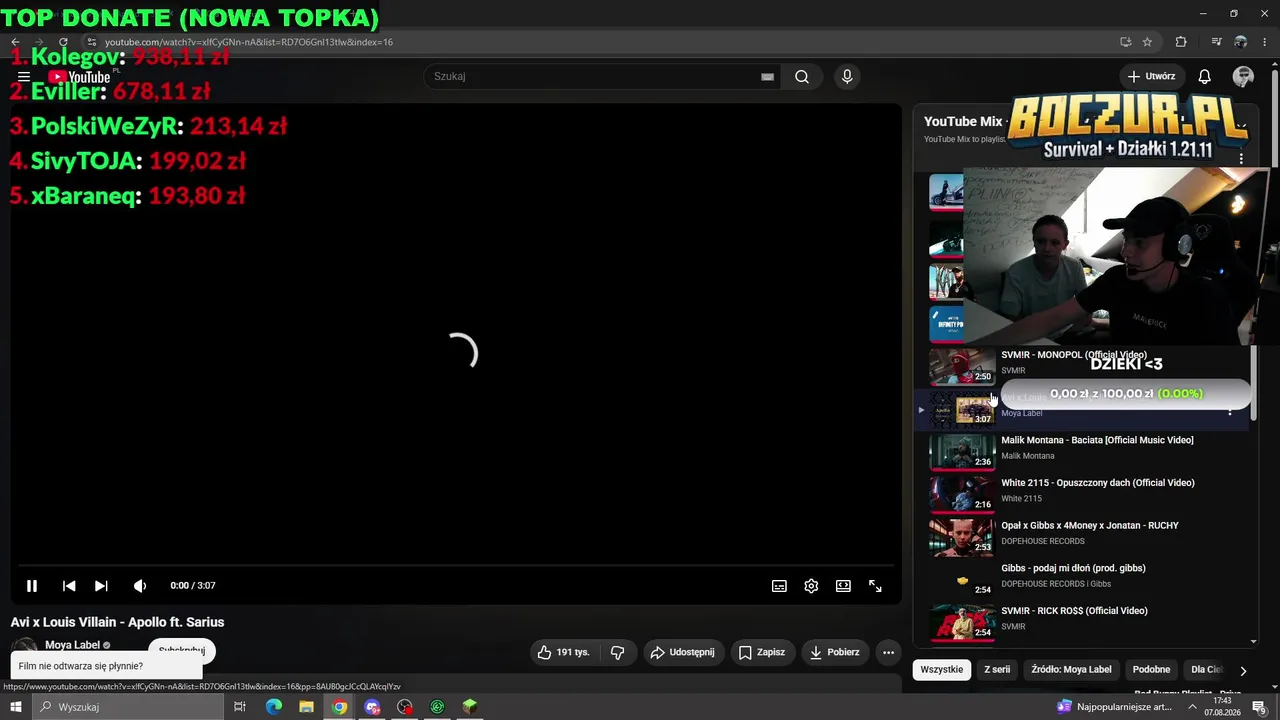Open Task View on the taskbar
The image size is (1280, 720).
coord(240,707)
